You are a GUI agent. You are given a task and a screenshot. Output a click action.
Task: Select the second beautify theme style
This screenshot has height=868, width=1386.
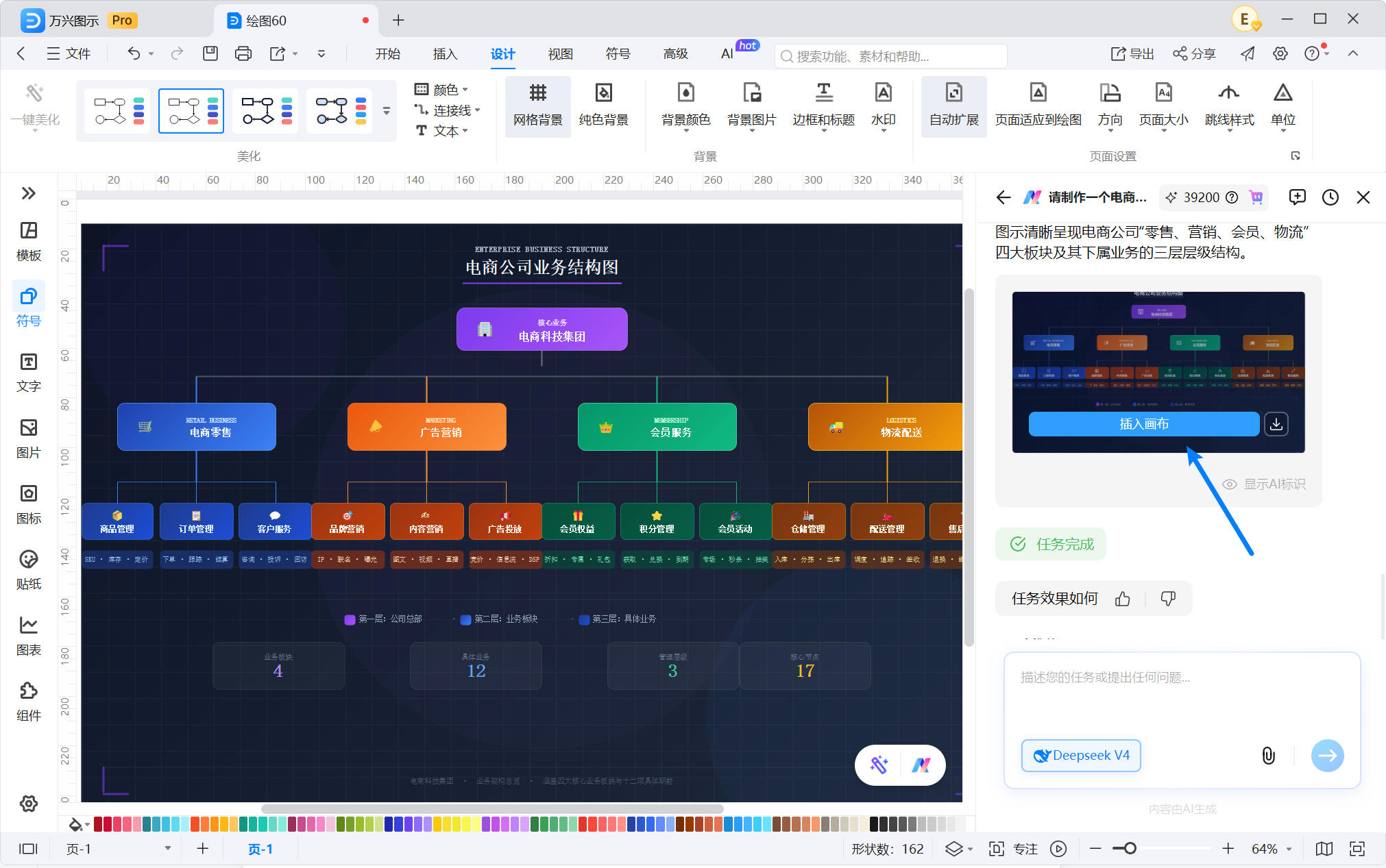191,110
